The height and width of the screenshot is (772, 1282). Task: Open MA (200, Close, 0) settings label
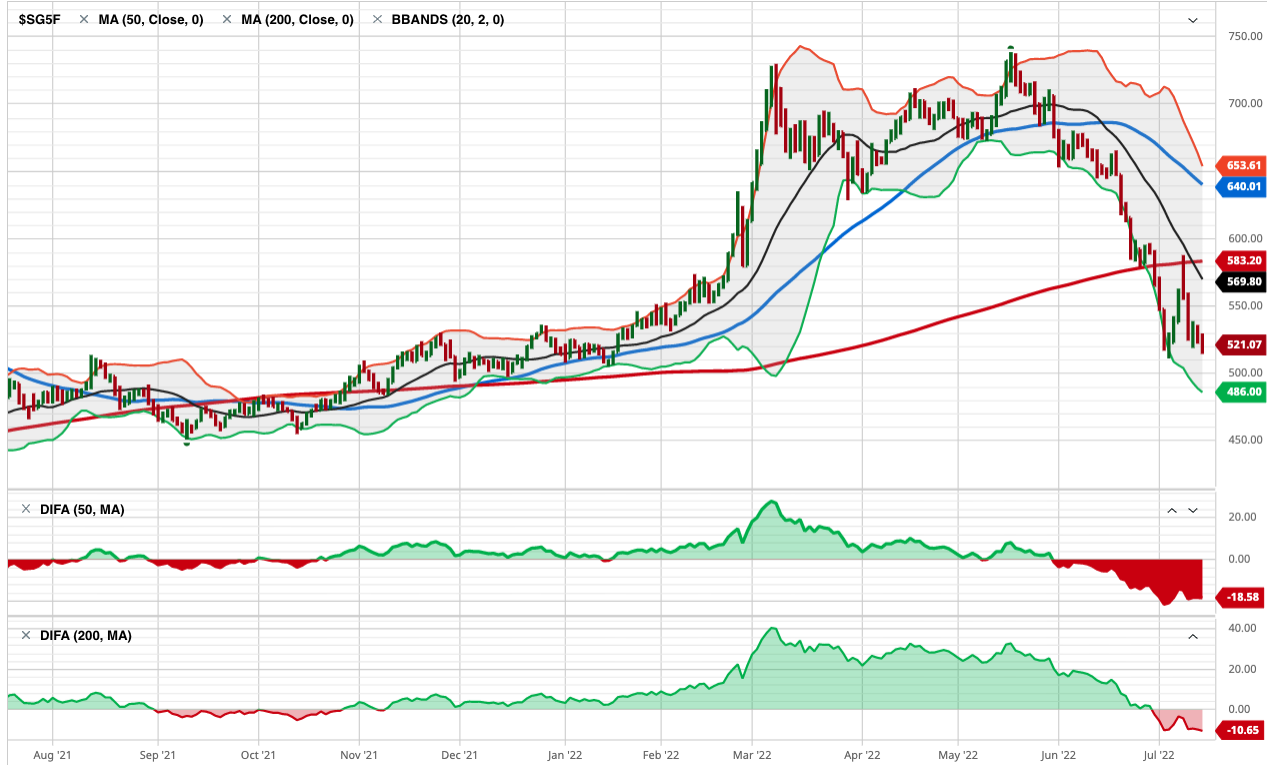(x=297, y=20)
